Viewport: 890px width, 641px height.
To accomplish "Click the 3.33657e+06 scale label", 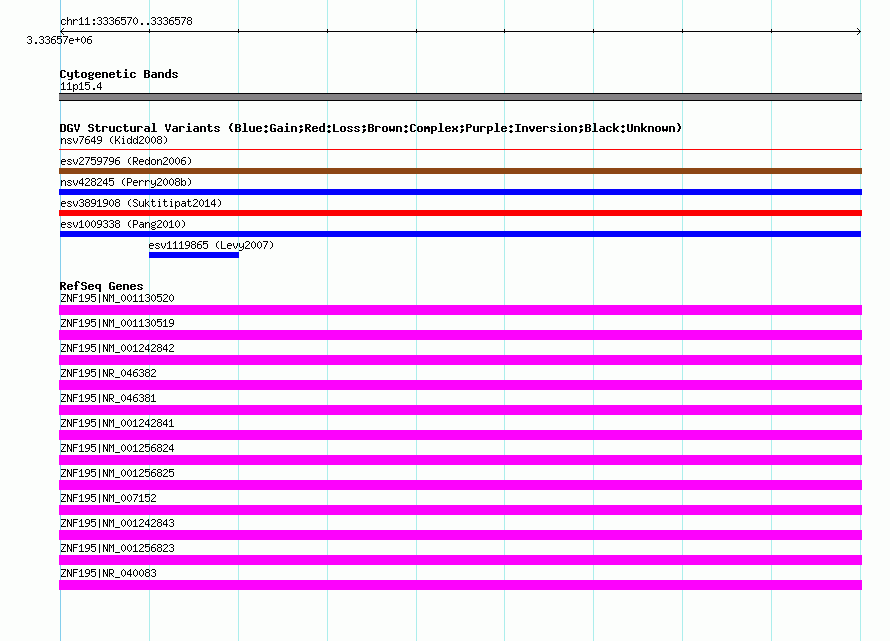I will coord(59,40).
